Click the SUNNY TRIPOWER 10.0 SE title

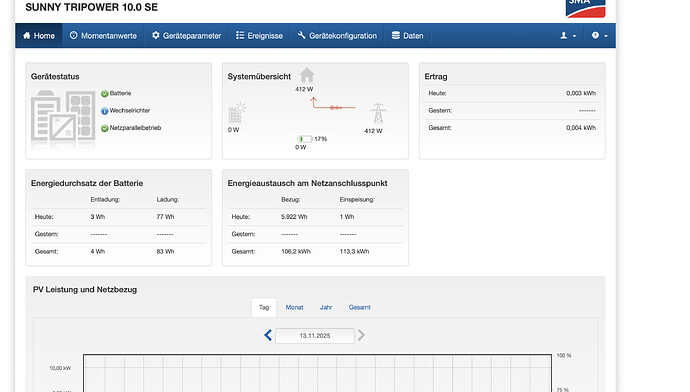(x=92, y=7)
